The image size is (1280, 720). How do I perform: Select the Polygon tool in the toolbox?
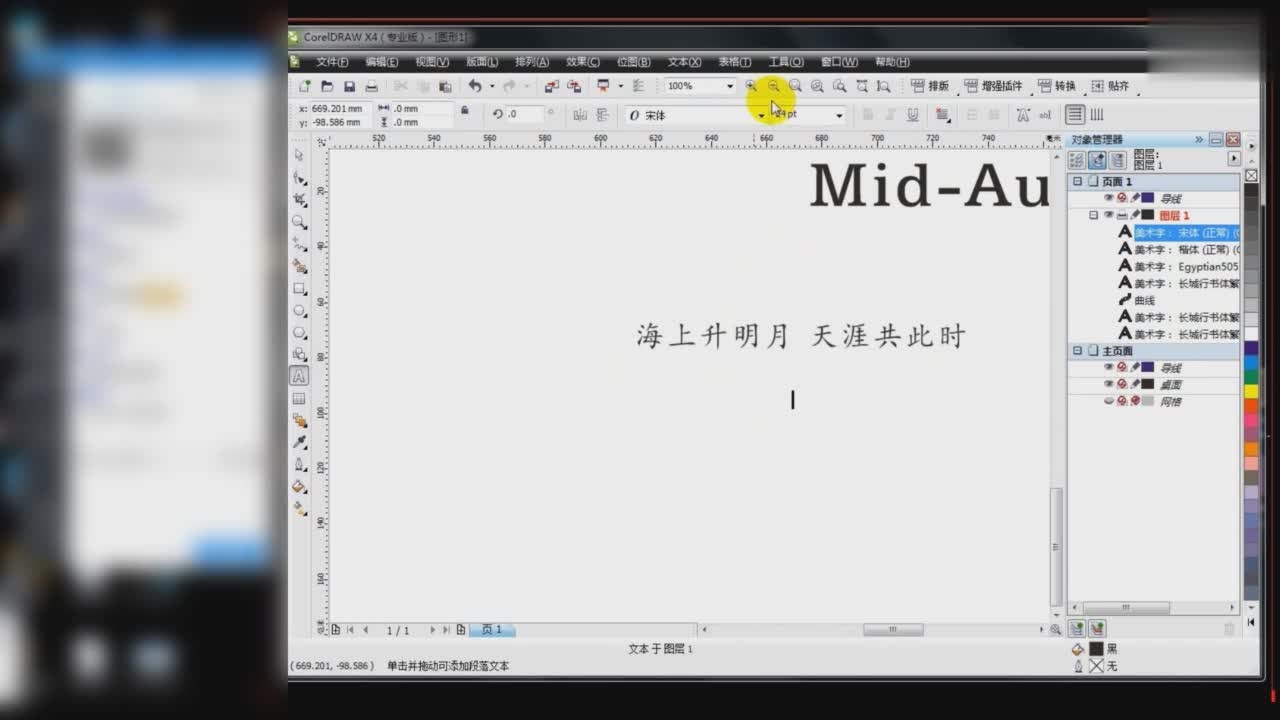tap(299, 332)
